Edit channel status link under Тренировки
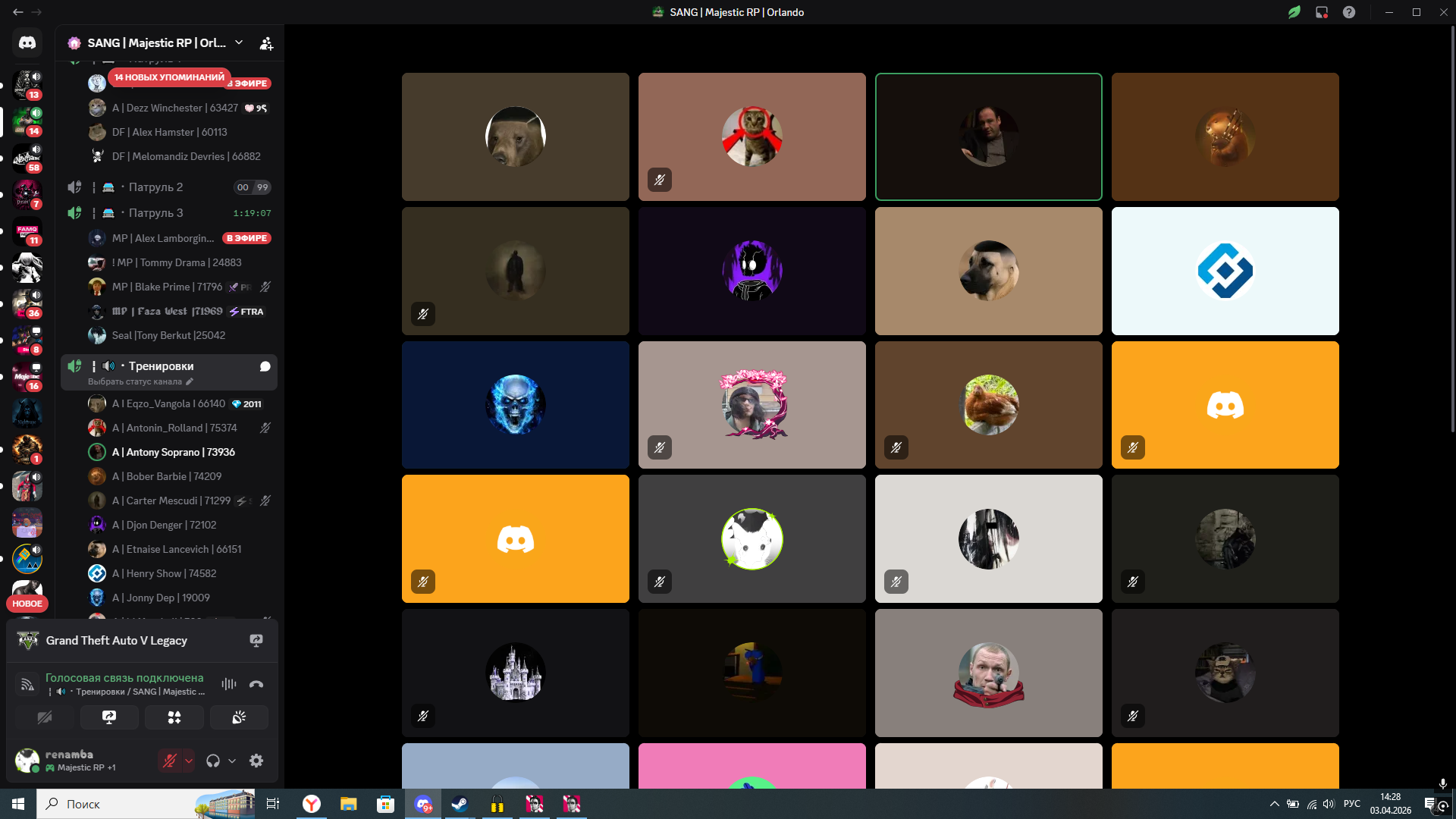Viewport: 1456px width, 819px height. [x=140, y=381]
